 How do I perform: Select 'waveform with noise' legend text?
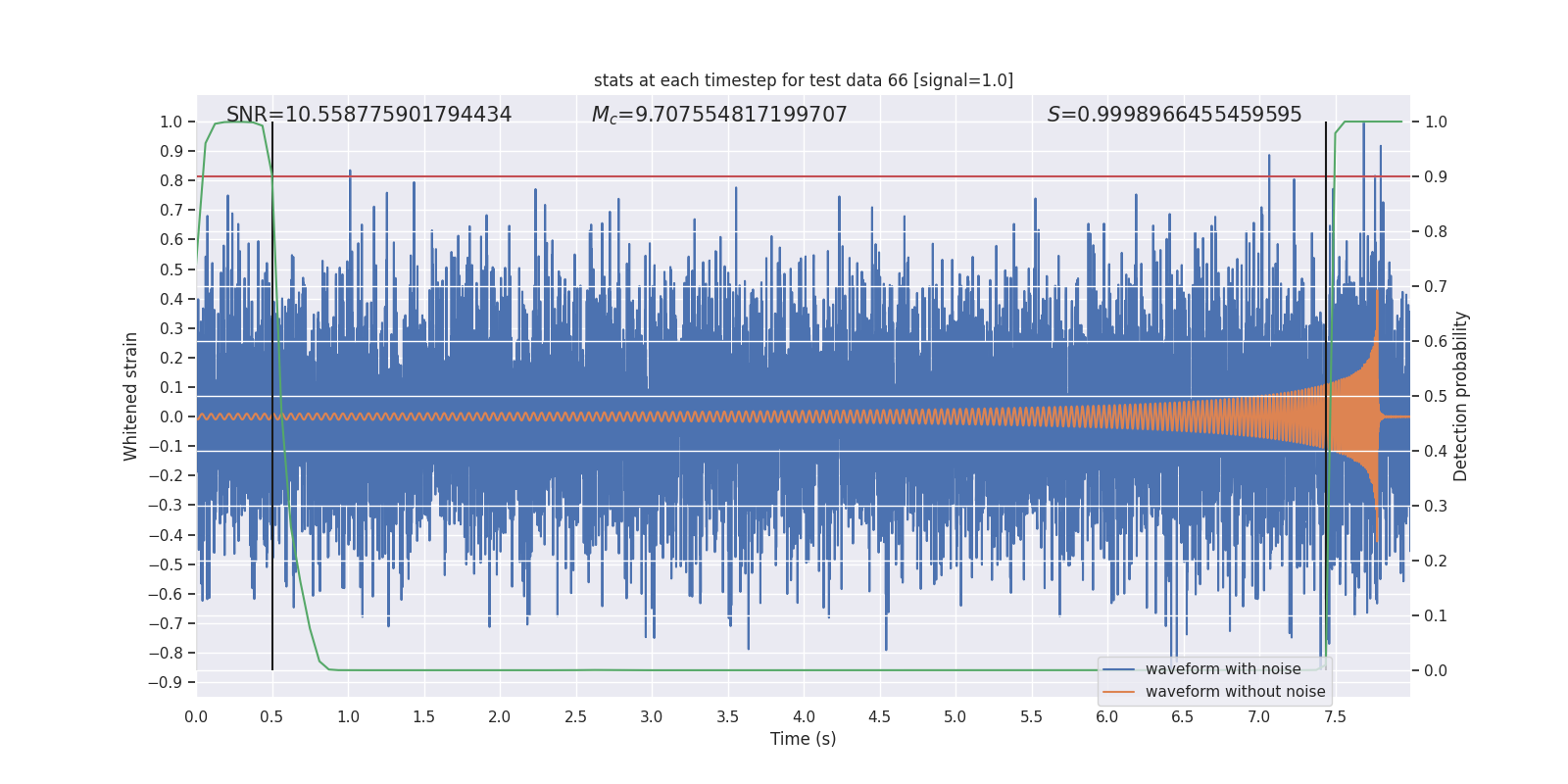click(x=1223, y=669)
